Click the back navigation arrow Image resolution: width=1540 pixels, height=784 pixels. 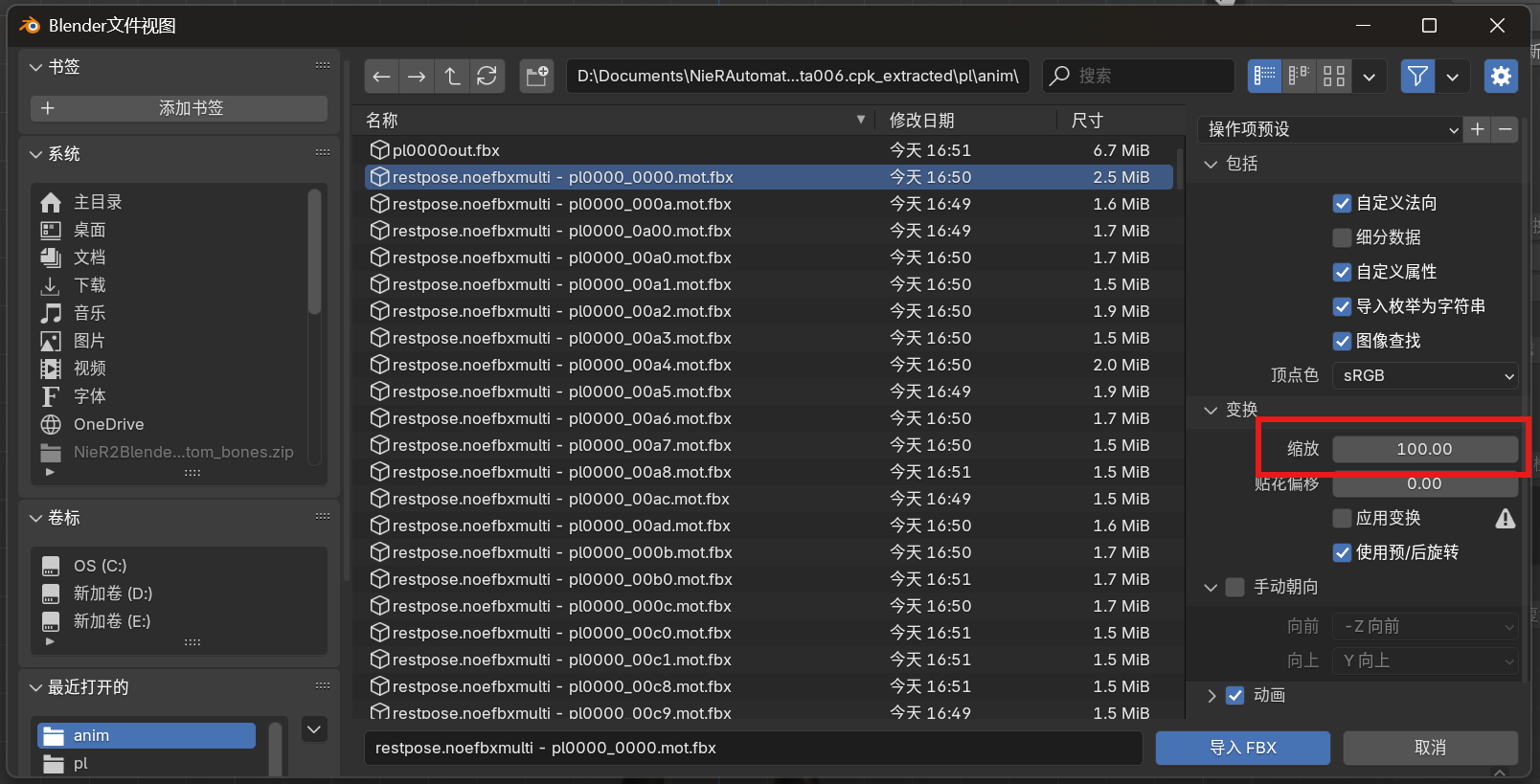coord(381,77)
